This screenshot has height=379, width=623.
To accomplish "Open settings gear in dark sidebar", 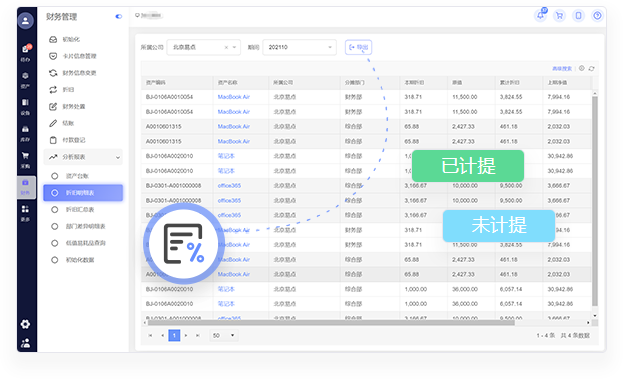I will coord(25,324).
